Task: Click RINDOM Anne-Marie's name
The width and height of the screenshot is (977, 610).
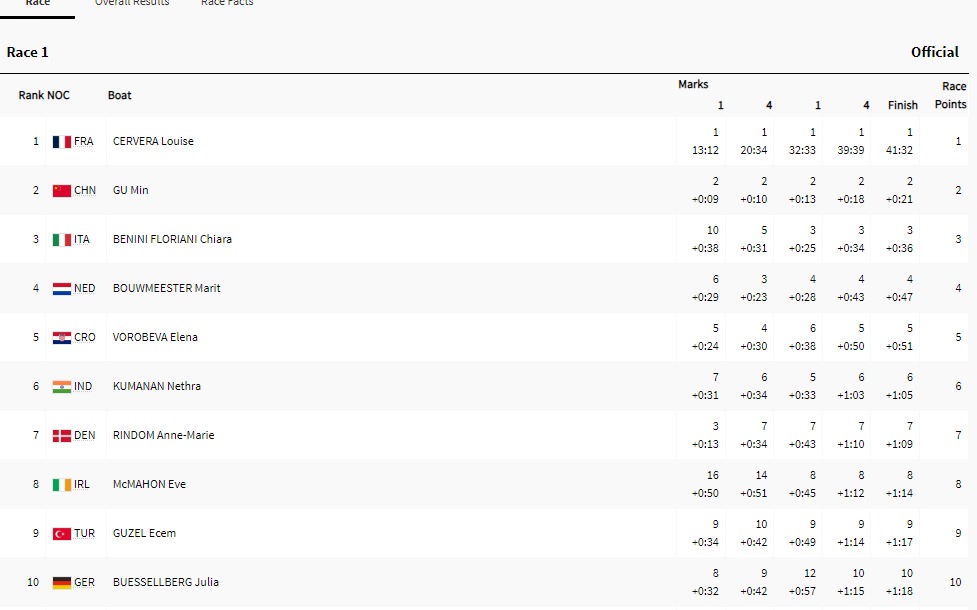Action: click(163, 436)
